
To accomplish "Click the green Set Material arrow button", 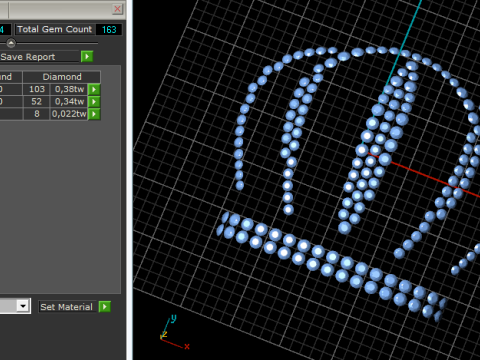I will click(x=105, y=307).
